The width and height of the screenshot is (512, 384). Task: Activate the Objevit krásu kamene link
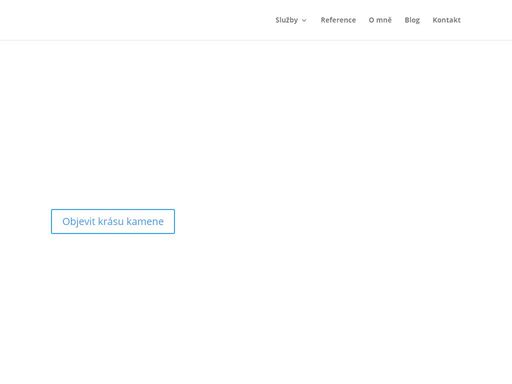[113, 221]
